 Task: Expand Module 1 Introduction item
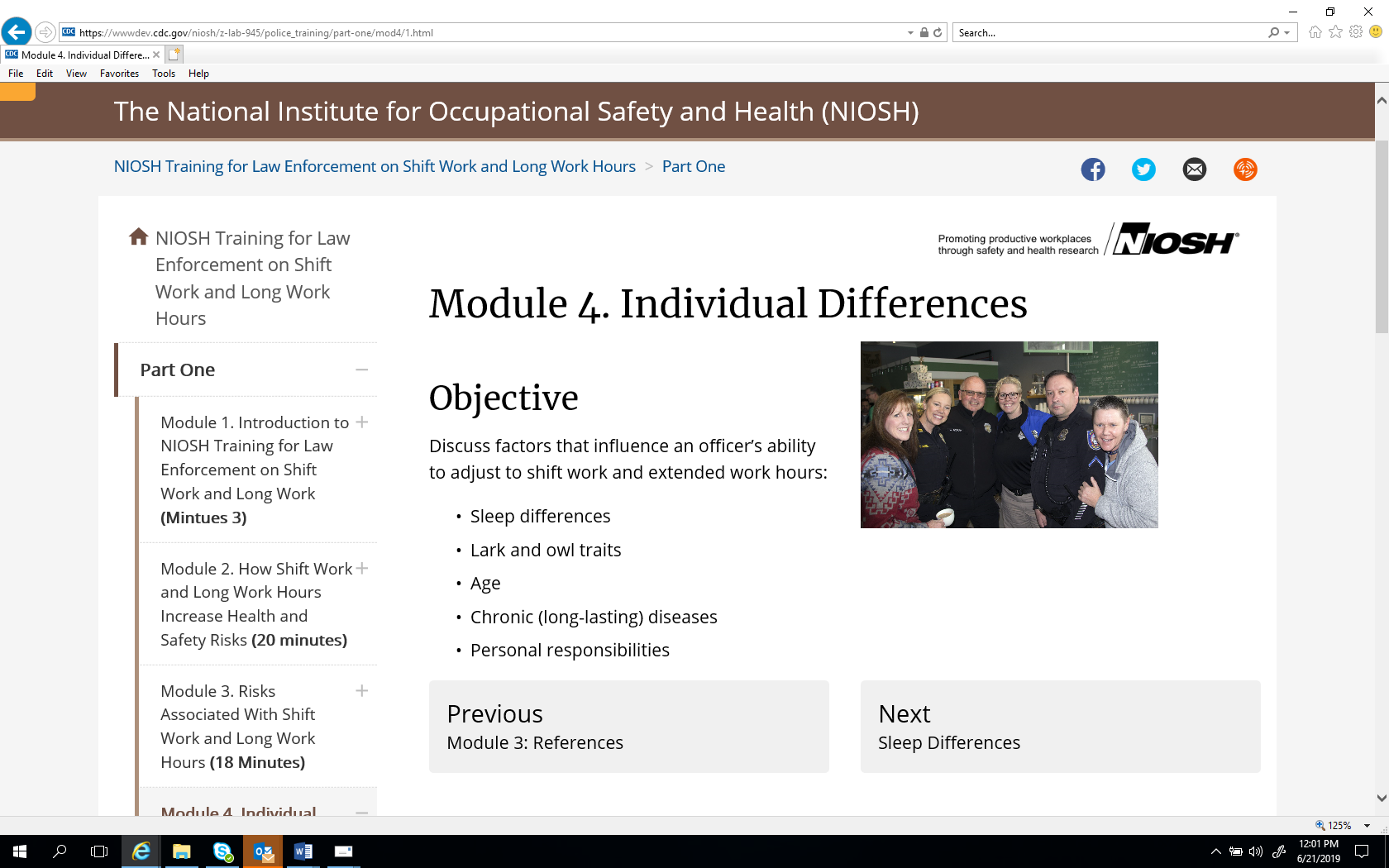pos(361,422)
